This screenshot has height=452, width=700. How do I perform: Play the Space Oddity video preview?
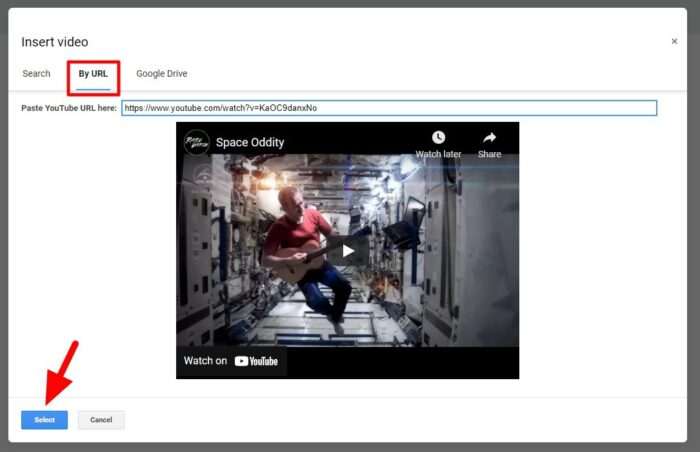[348, 251]
